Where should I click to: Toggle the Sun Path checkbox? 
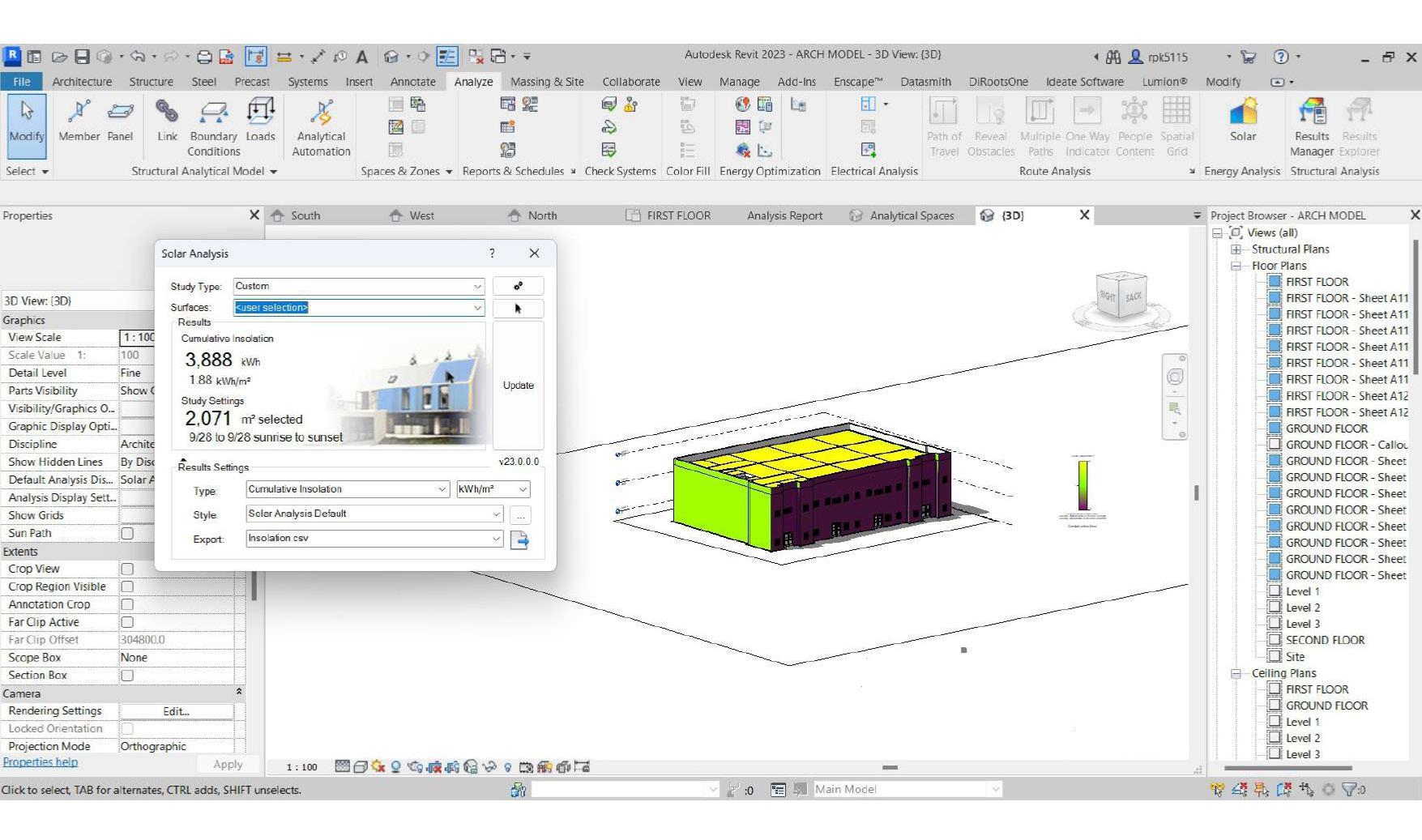click(127, 533)
